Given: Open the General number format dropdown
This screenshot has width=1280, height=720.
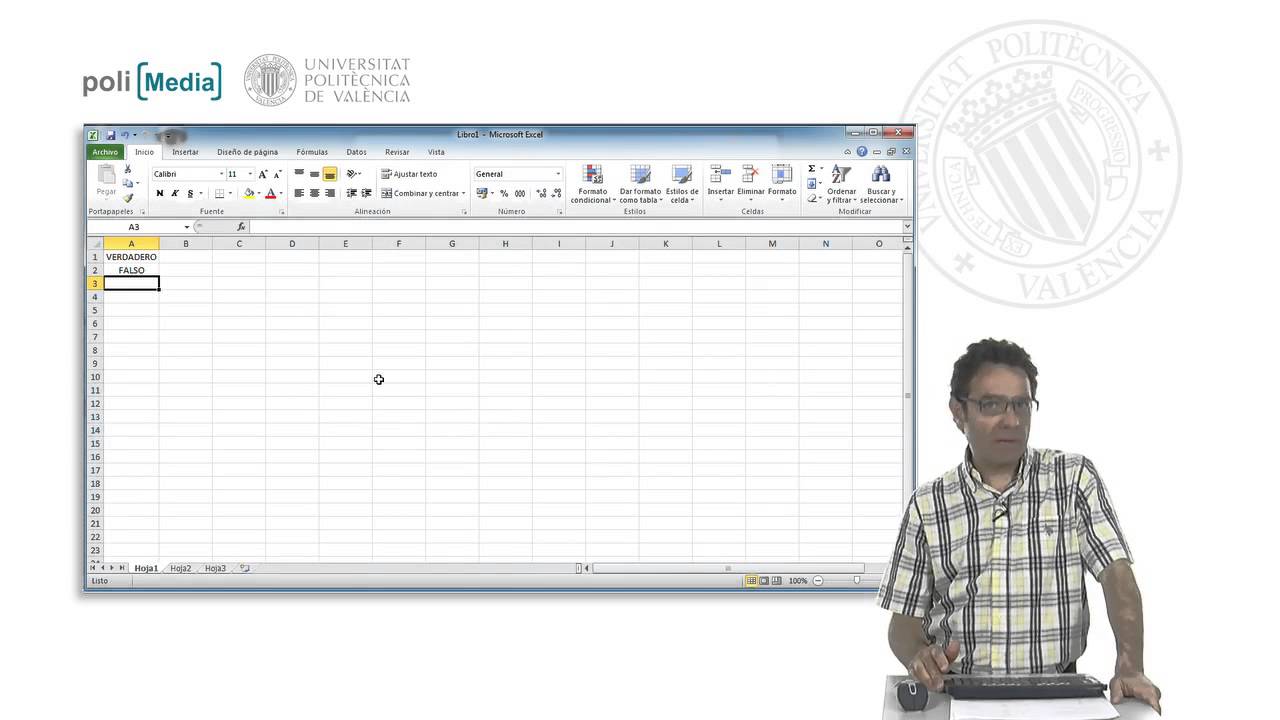Looking at the screenshot, I should (558, 174).
